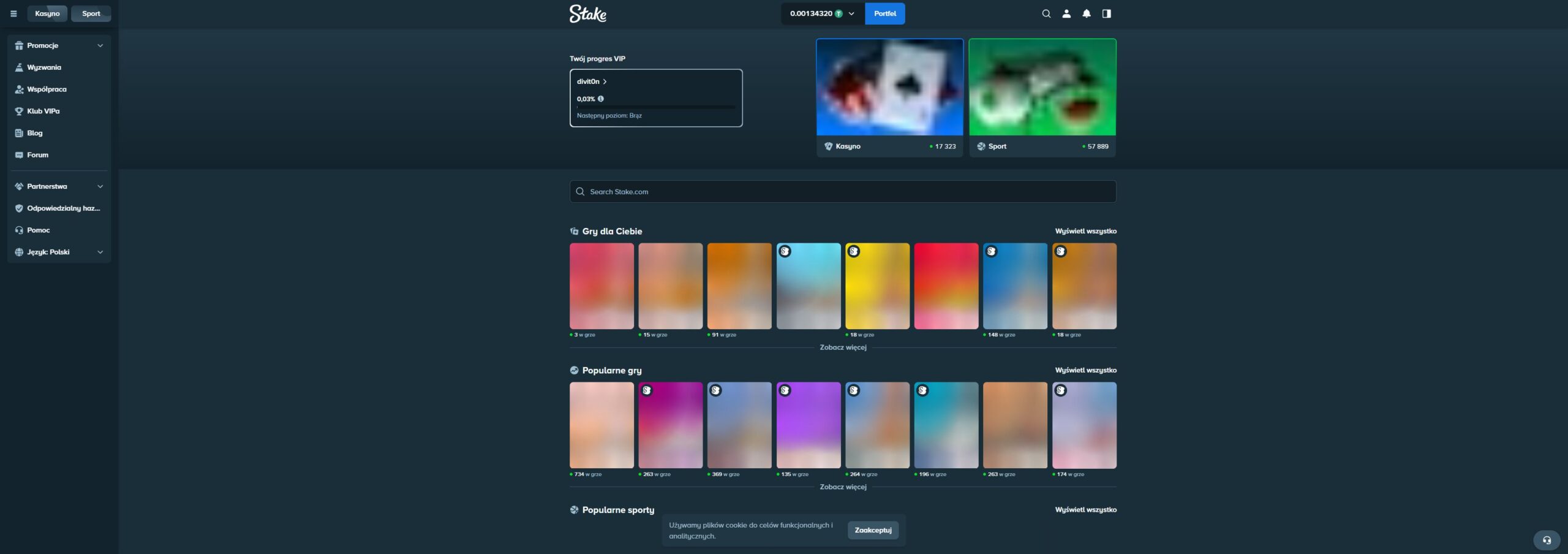Click the VIP progress info icon
1568x554 pixels.
(601, 99)
